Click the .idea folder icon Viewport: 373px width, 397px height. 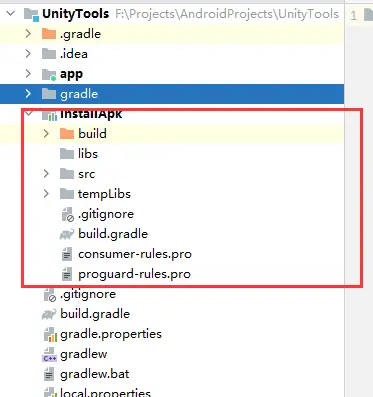point(49,54)
